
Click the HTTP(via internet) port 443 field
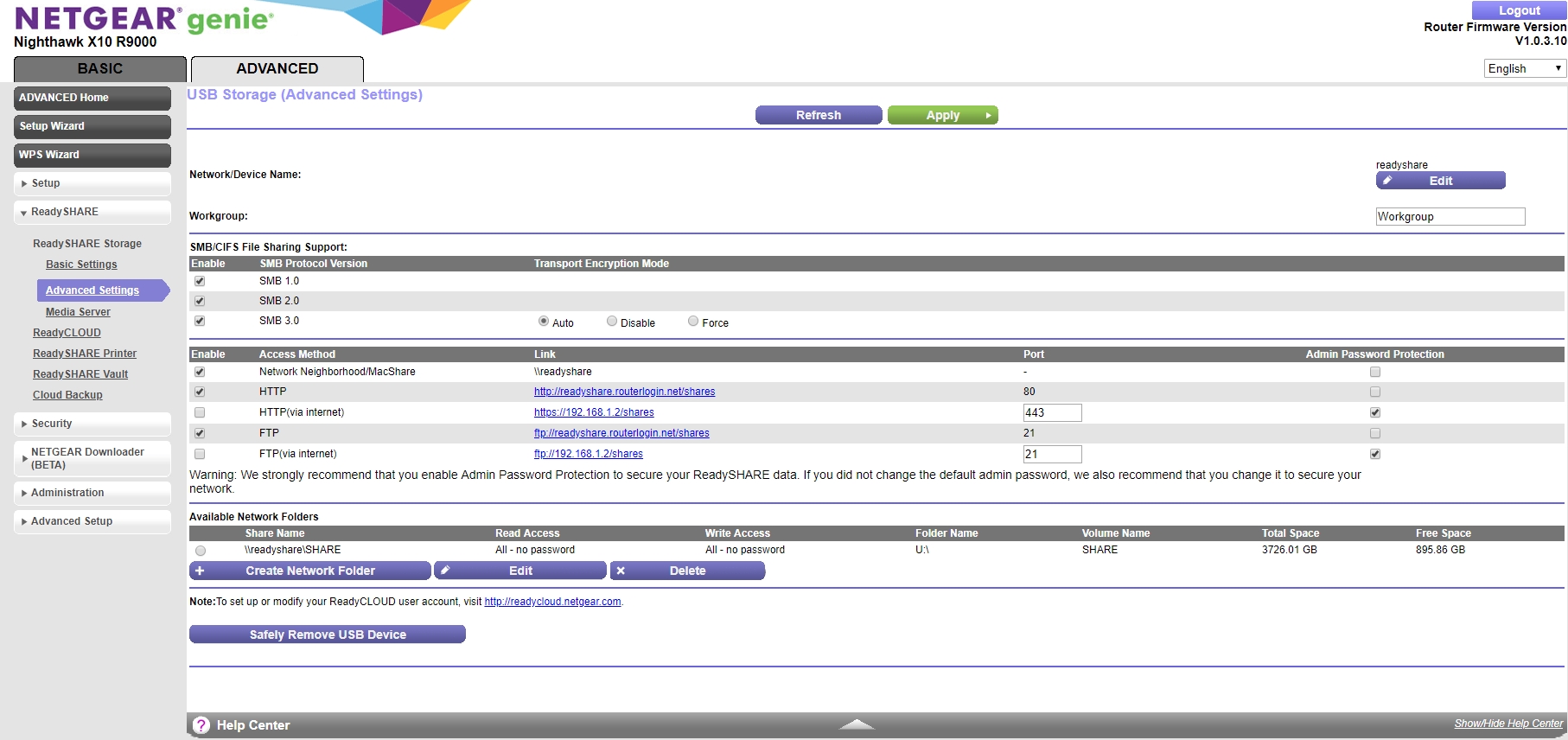1053,412
